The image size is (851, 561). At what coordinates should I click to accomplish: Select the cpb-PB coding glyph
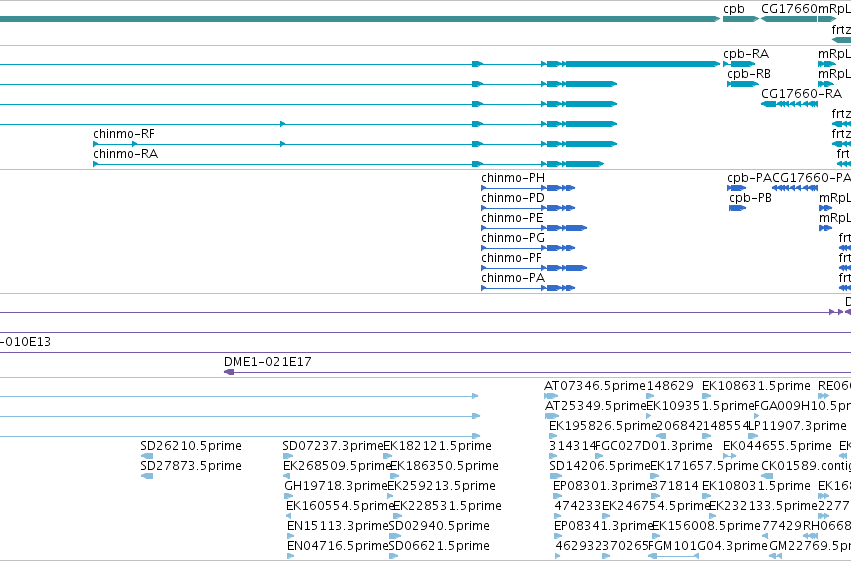(x=738, y=208)
